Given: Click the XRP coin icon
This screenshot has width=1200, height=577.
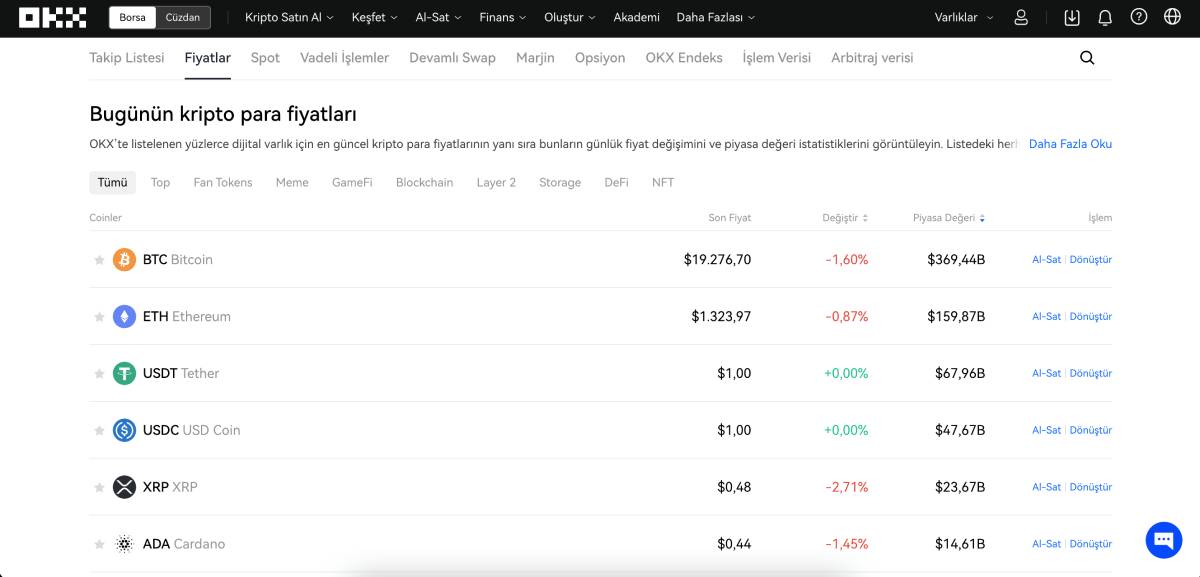Looking at the screenshot, I should [124, 488].
